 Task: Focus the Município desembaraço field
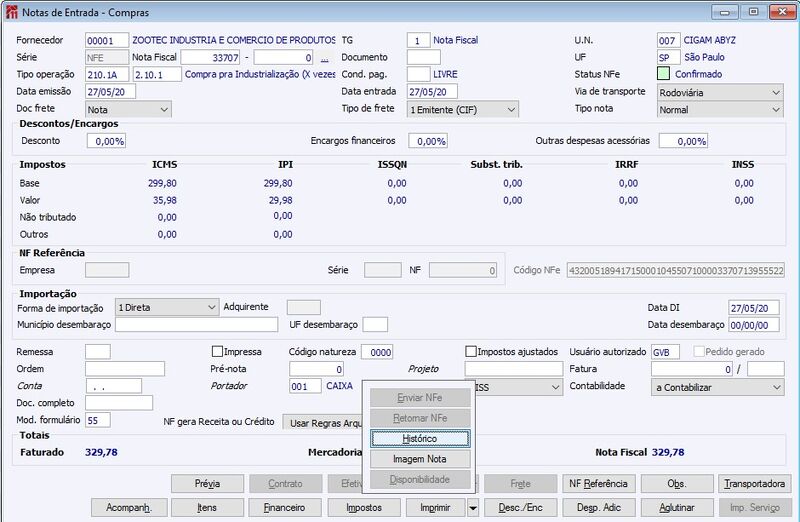click(196, 325)
